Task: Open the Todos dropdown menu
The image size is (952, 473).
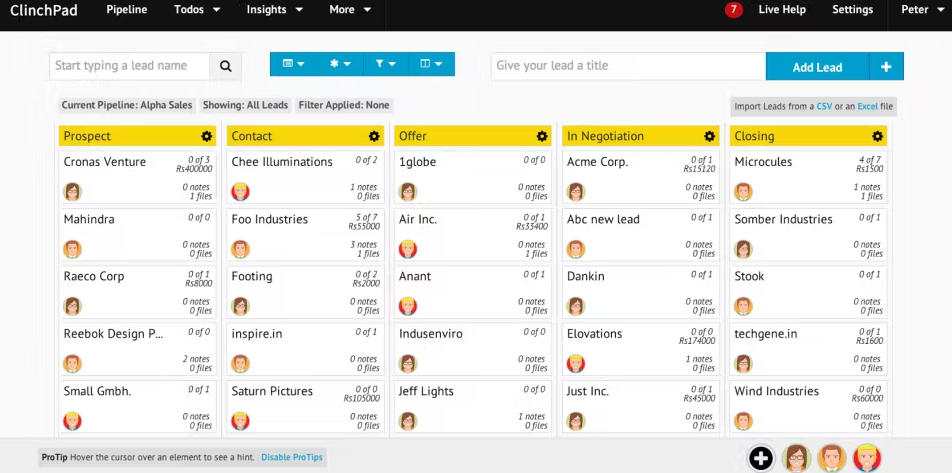Action: pos(197,10)
